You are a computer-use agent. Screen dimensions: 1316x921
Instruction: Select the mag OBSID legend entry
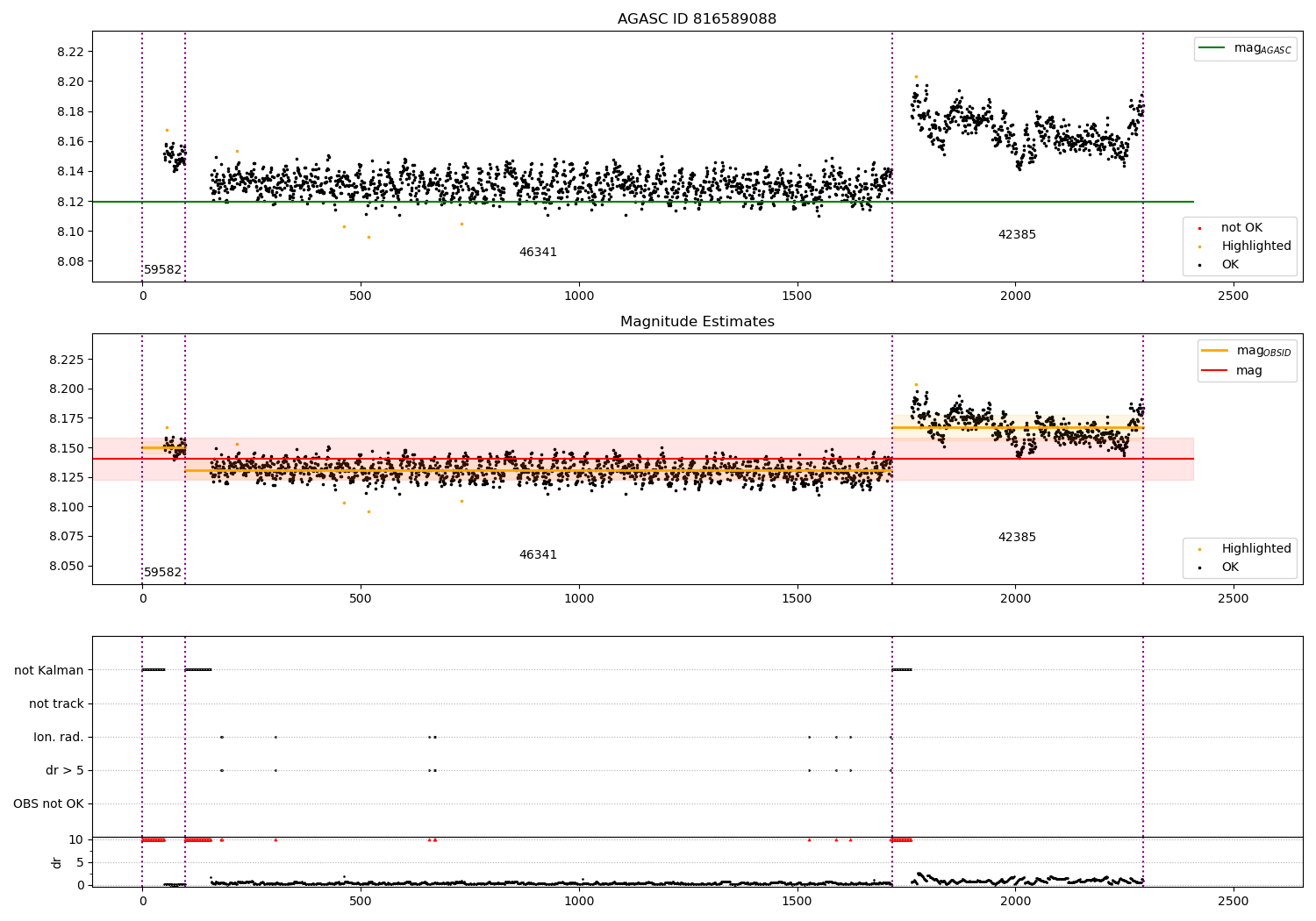1247,351
